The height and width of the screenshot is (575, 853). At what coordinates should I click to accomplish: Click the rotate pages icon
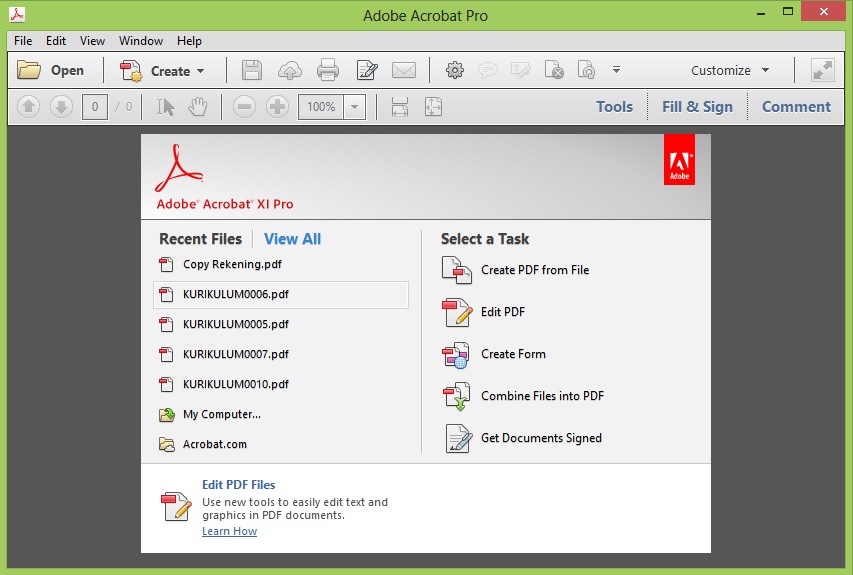[586, 70]
